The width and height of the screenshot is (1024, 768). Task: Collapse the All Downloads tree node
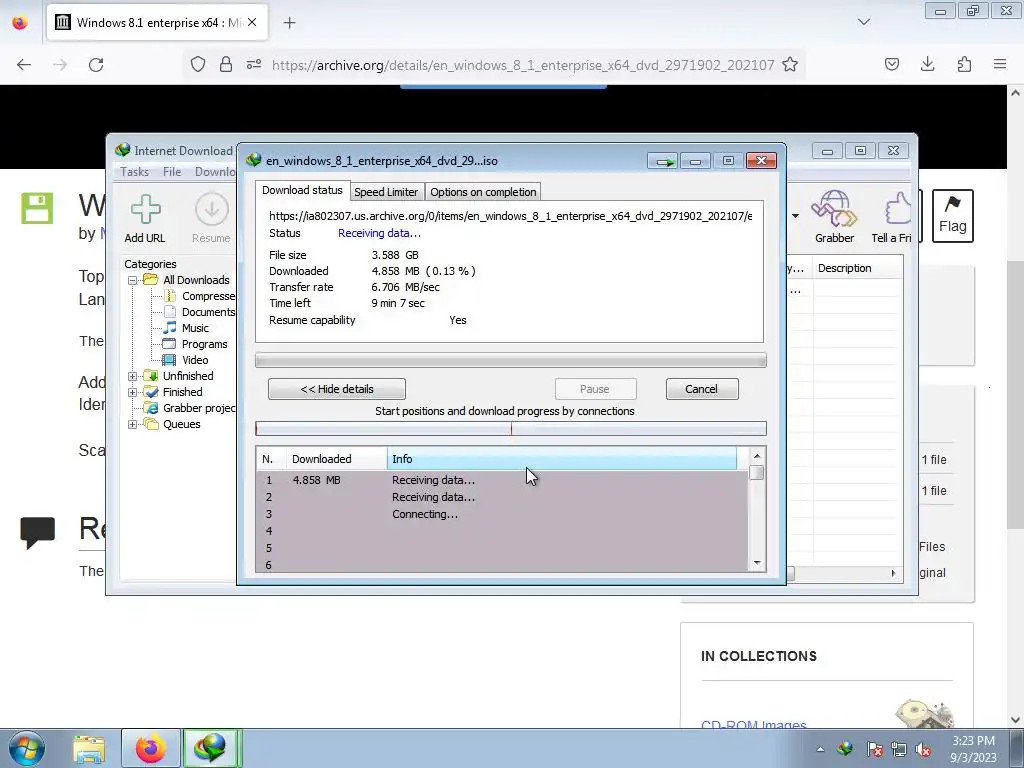(x=133, y=280)
